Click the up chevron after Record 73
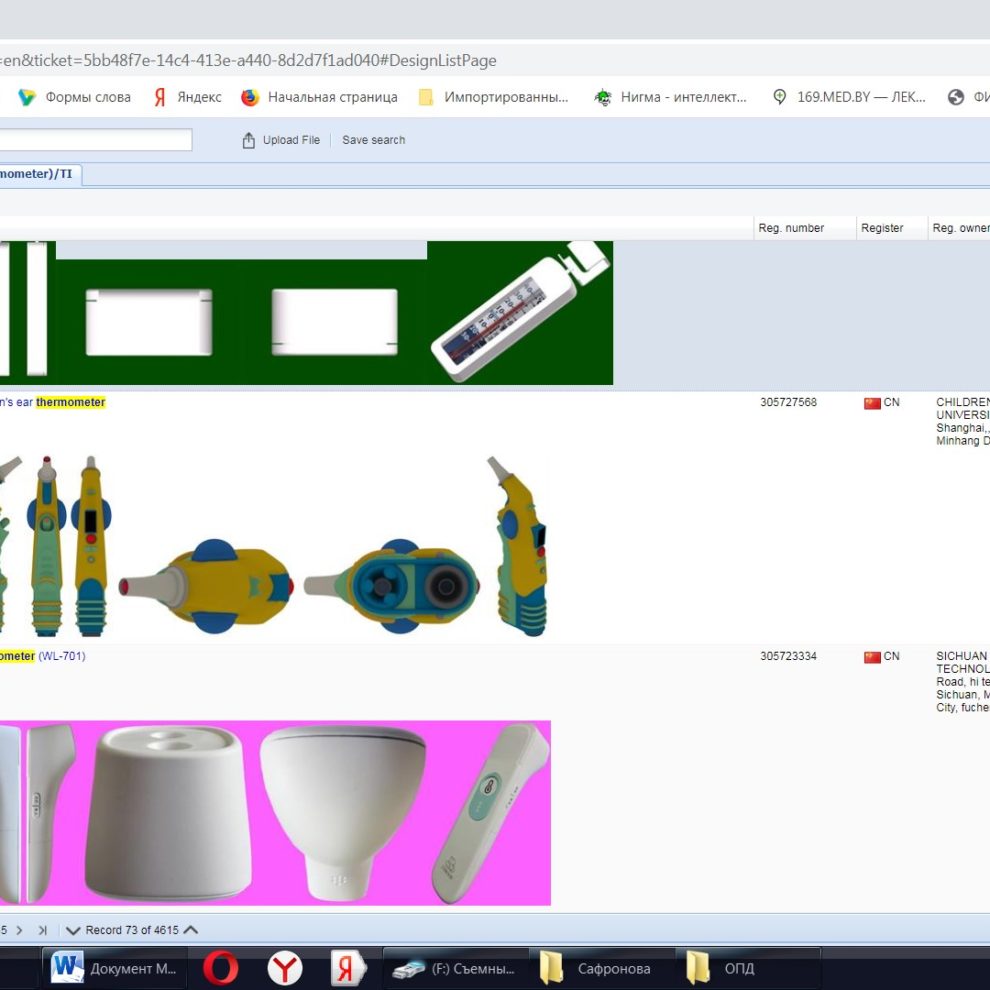The height and width of the screenshot is (990, 990). 191,930
